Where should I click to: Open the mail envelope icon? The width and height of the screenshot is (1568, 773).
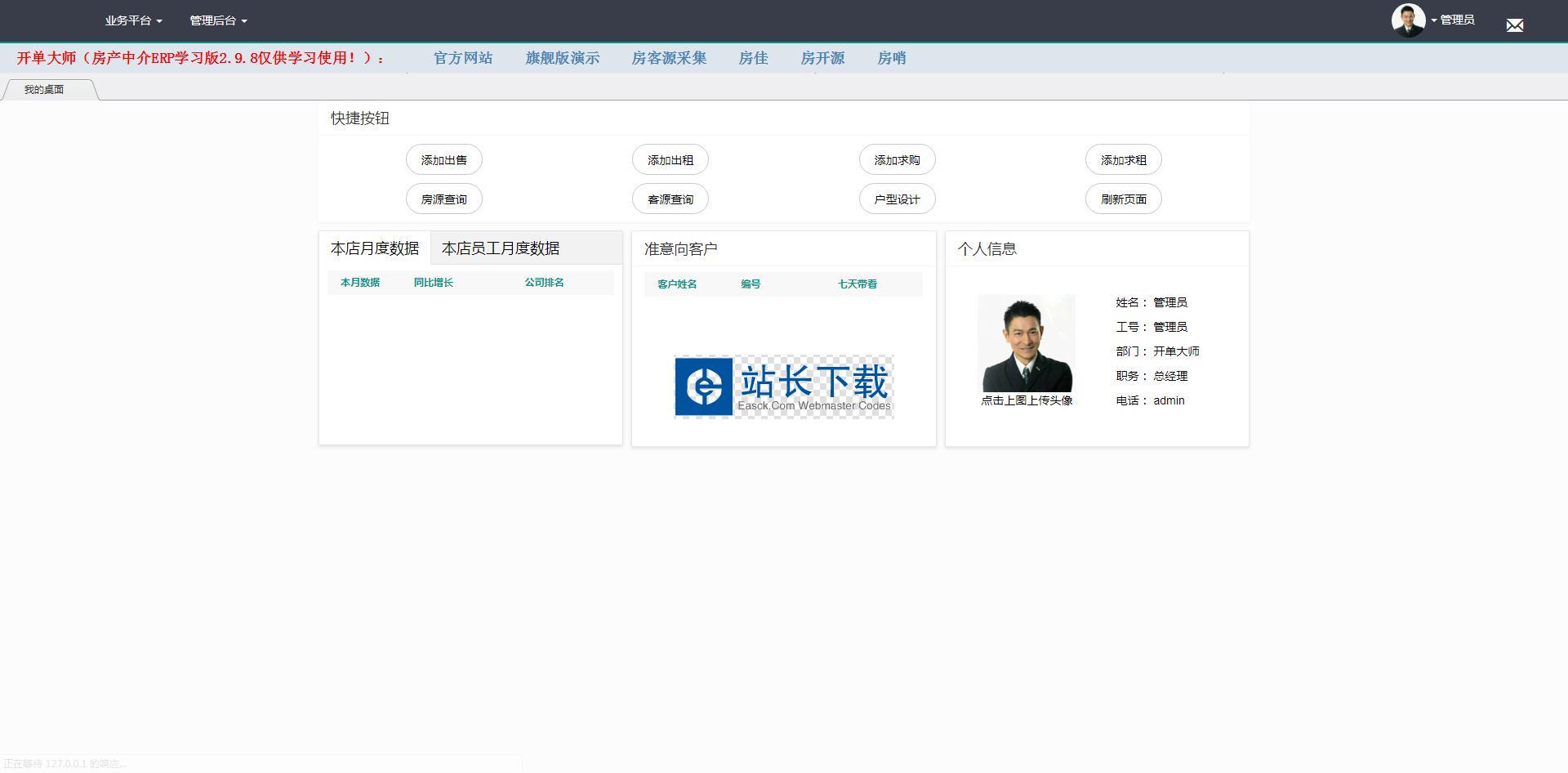tap(1514, 25)
